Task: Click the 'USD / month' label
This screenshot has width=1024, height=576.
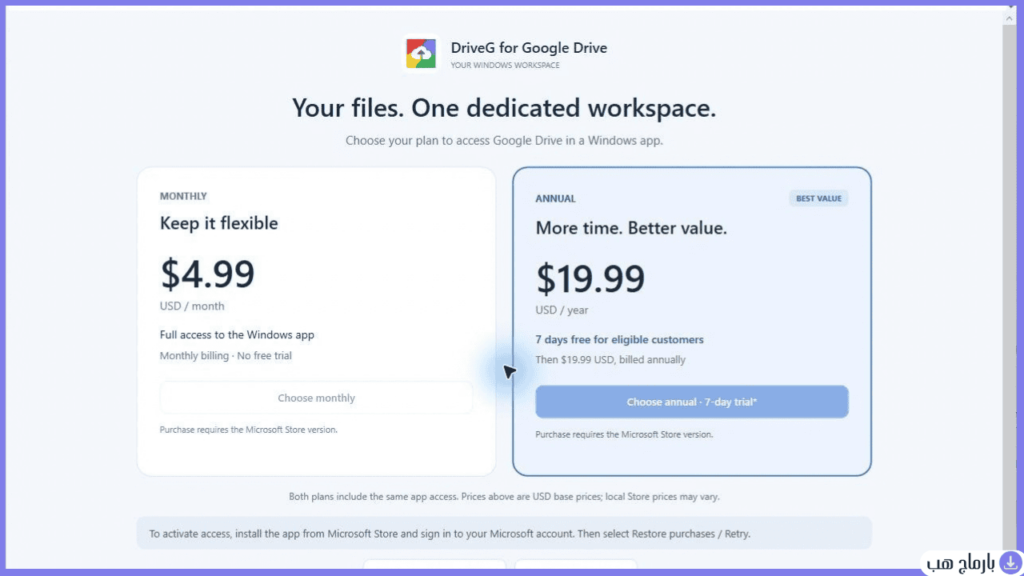Action: tap(192, 306)
